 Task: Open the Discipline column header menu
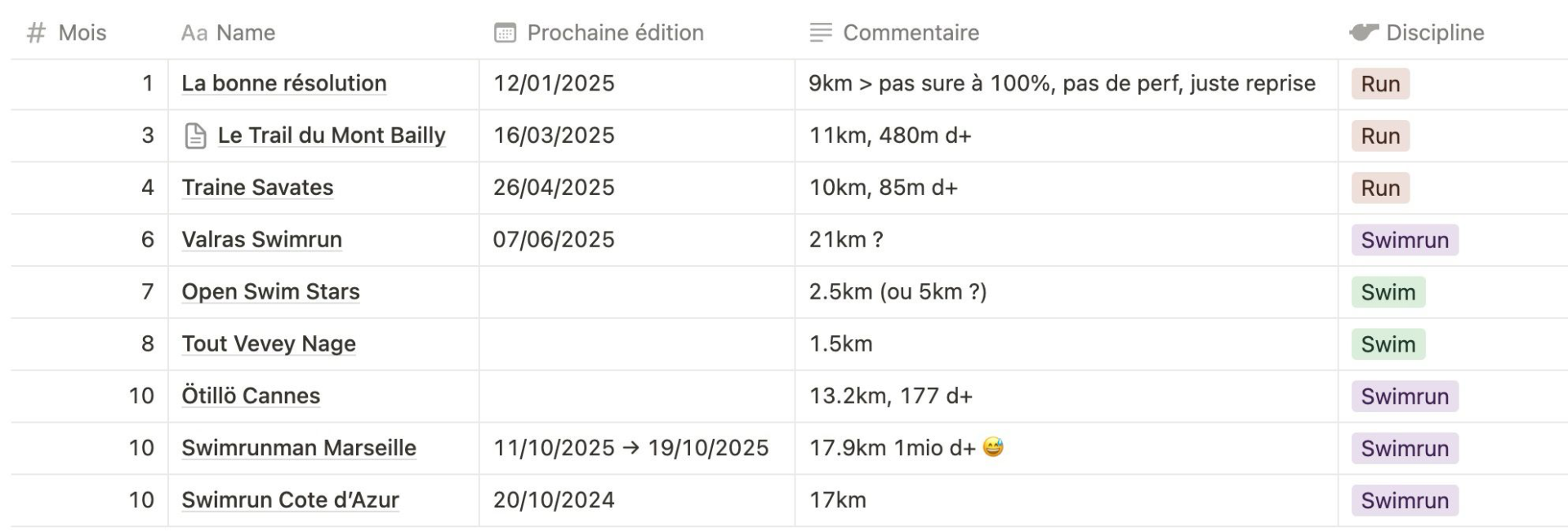tap(1435, 33)
